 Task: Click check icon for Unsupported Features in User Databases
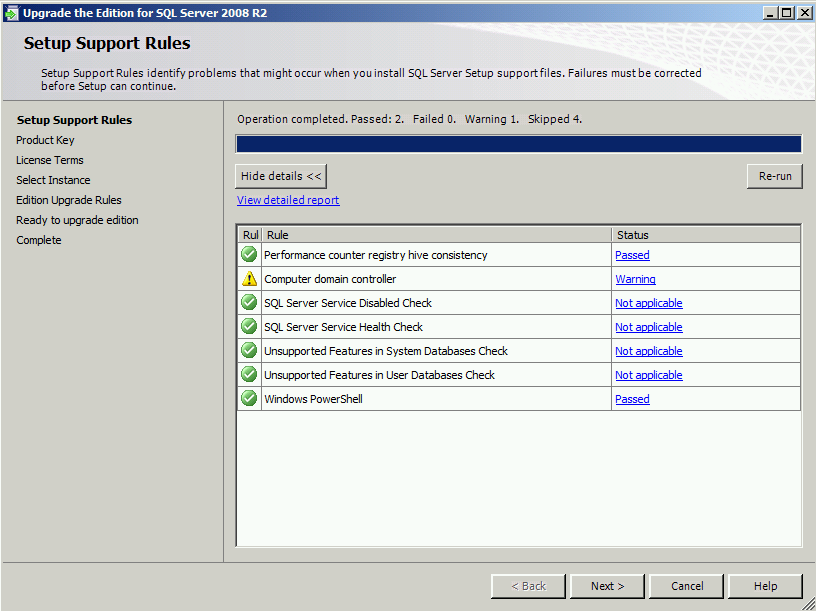point(249,374)
